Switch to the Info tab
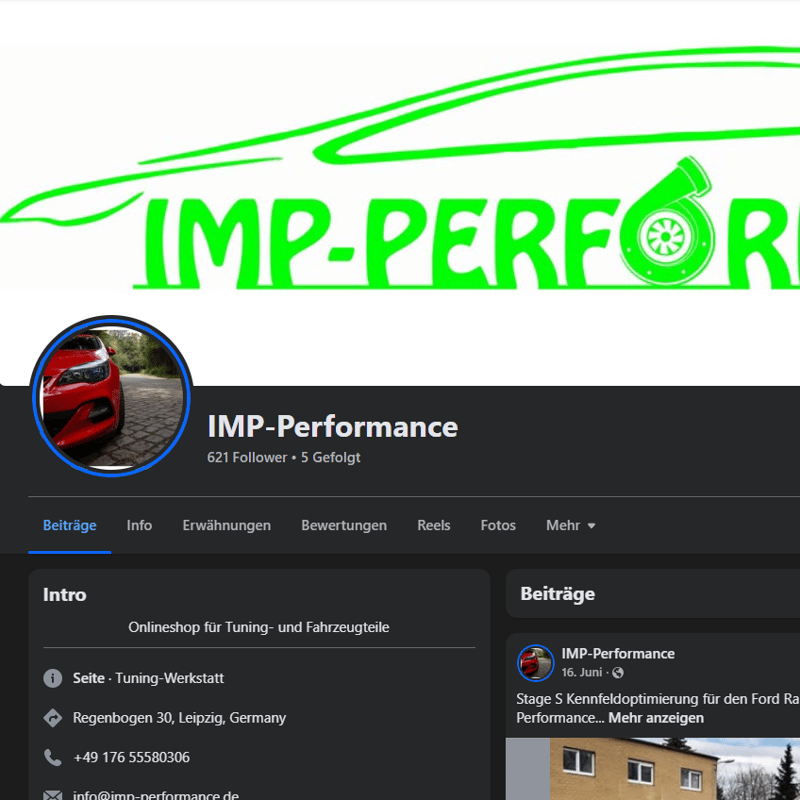This screenshot has width=800, height=800. click(x=139, y=525)
